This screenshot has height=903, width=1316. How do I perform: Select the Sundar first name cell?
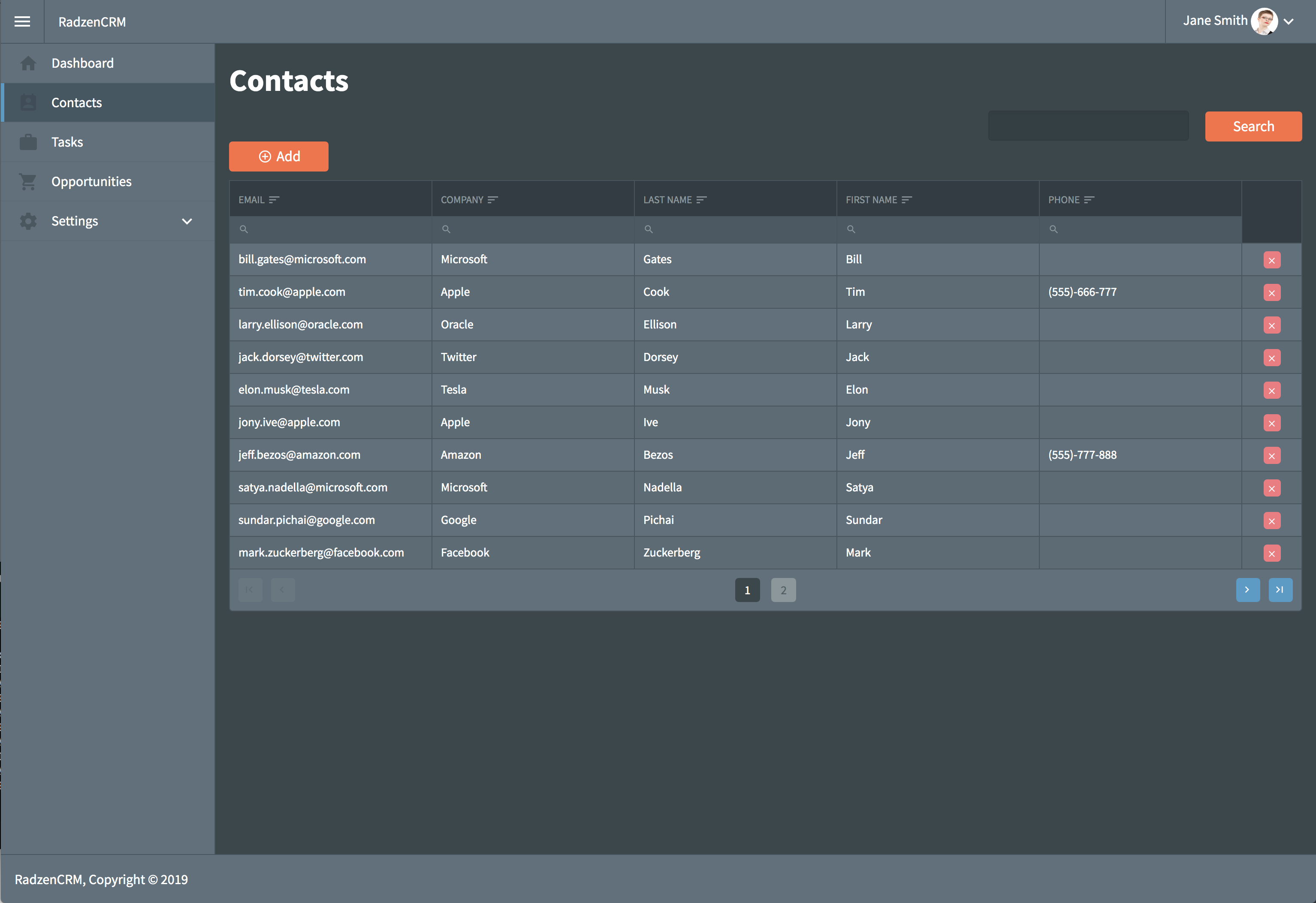click(938, 520)
